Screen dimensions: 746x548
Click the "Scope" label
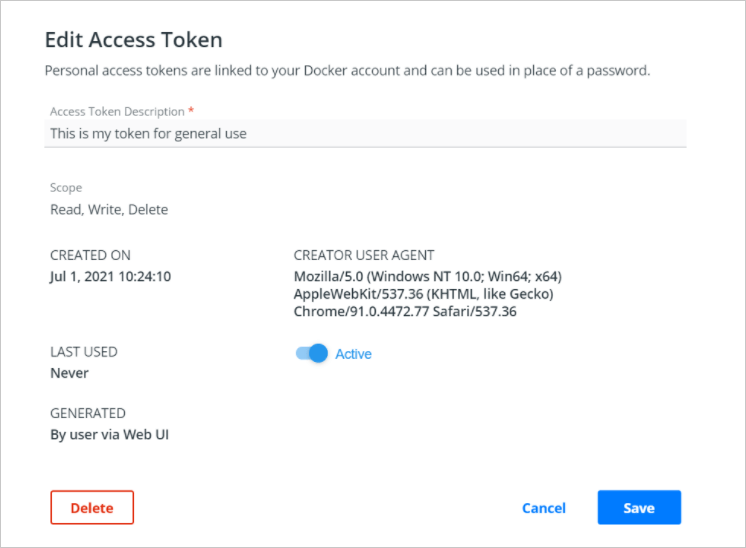[66, 188]
